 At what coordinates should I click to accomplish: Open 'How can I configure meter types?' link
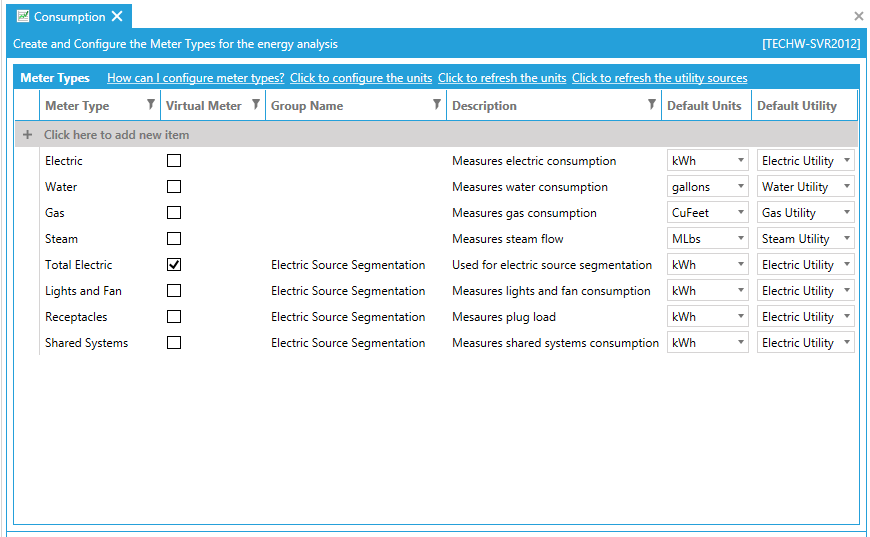point(195,78)
